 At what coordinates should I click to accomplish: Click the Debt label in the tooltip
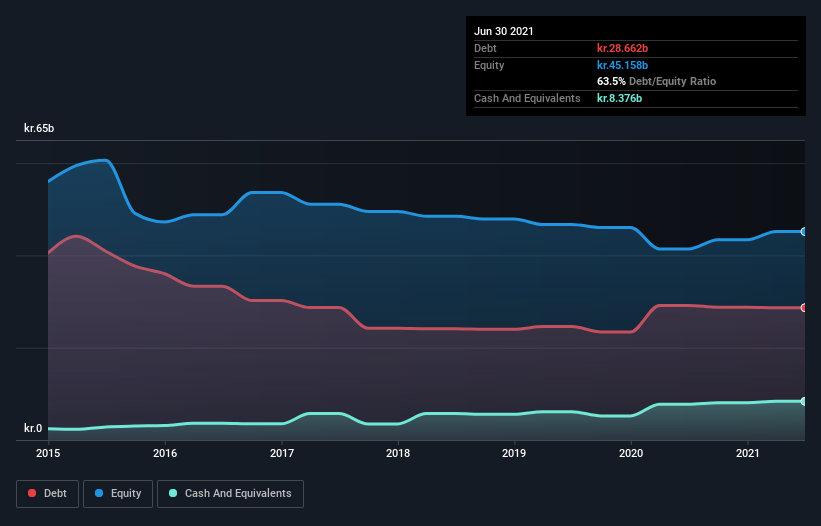pos(485,48)
